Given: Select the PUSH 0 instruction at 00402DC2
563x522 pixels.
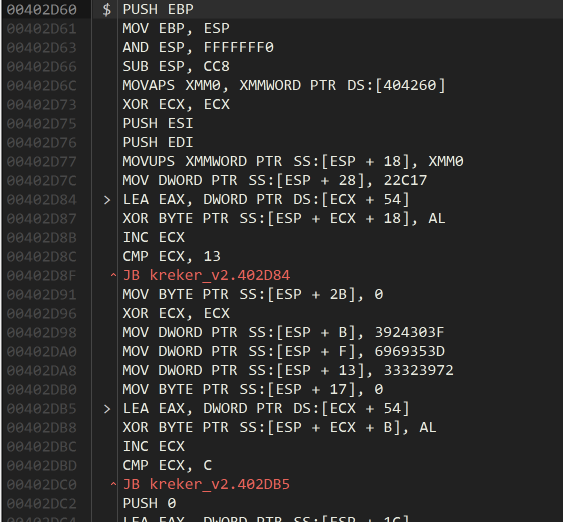Looking at the screenshot, I should pos(149,504).
